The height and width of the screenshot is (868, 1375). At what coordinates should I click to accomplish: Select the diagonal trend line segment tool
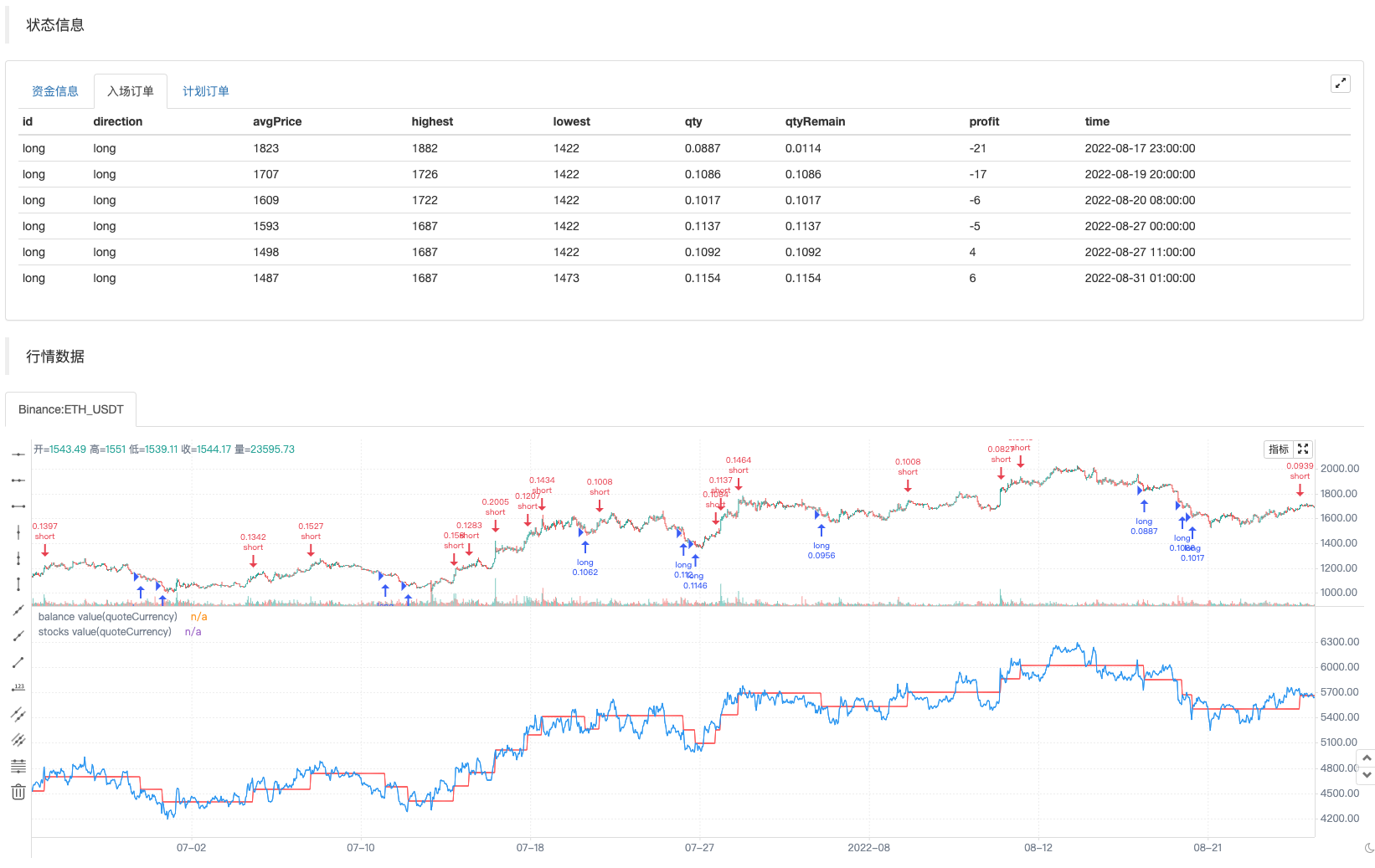point(18,662)
